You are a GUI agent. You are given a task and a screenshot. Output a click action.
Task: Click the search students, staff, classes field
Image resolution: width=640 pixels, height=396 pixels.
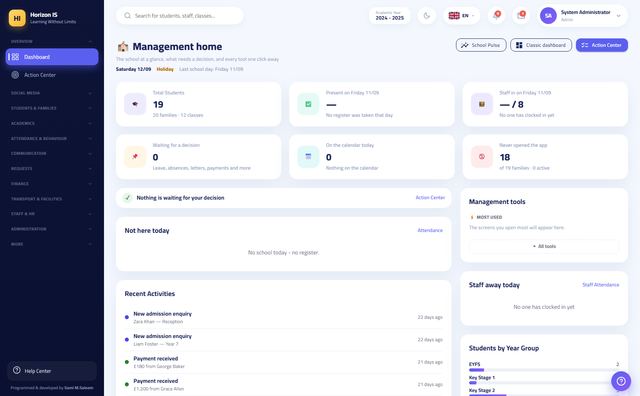(x=180, y=16)
